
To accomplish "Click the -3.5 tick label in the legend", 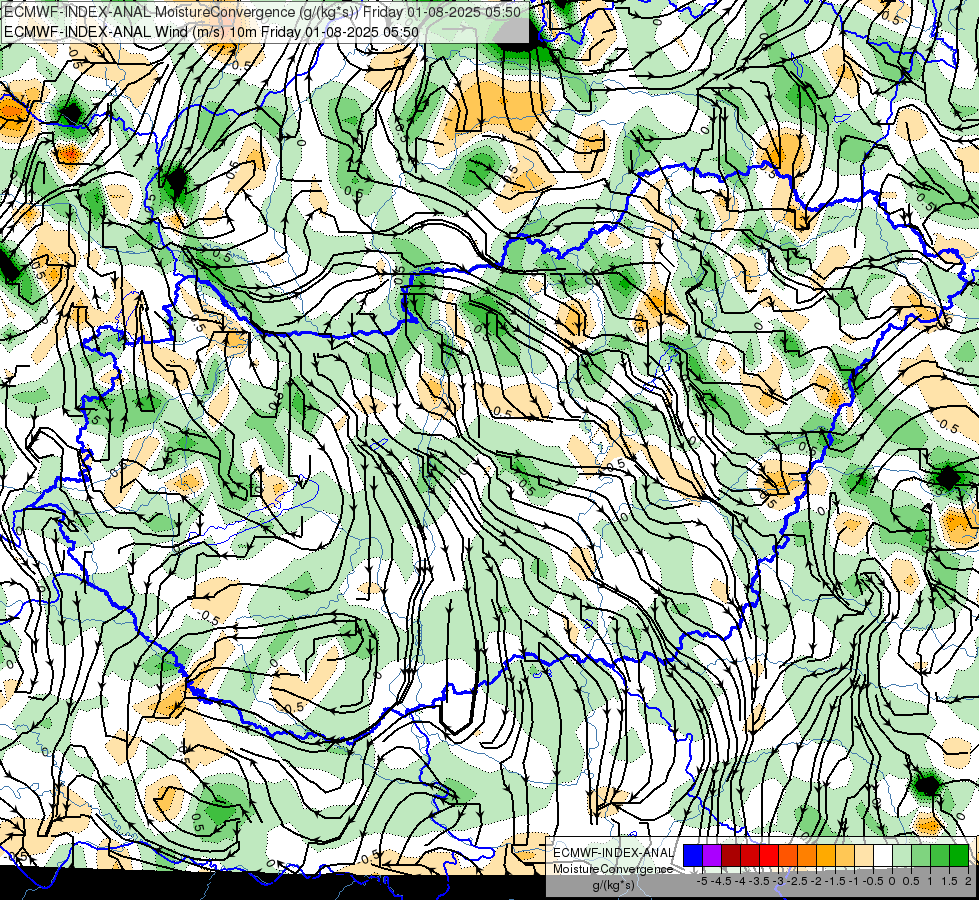I will [x=759, y=881].
